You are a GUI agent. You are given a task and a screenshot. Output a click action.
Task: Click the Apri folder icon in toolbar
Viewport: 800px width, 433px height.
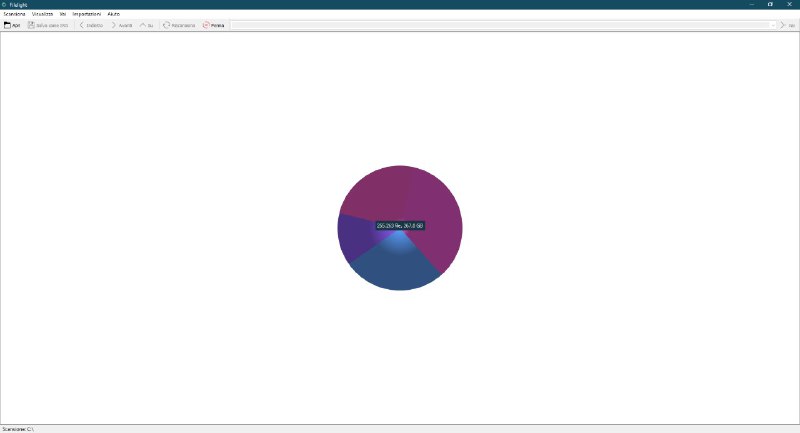(7, 25)
